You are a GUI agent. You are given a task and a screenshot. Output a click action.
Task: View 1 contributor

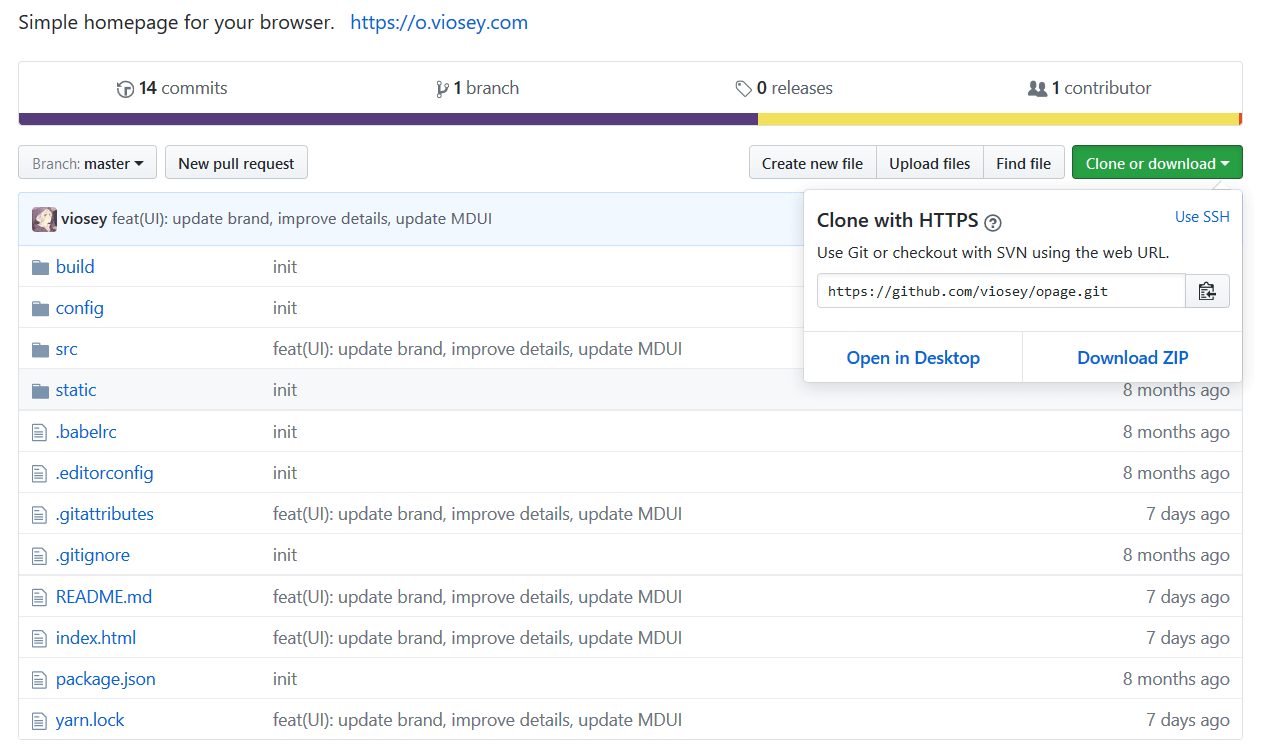pyautogui.click(x=1089, y=88)
